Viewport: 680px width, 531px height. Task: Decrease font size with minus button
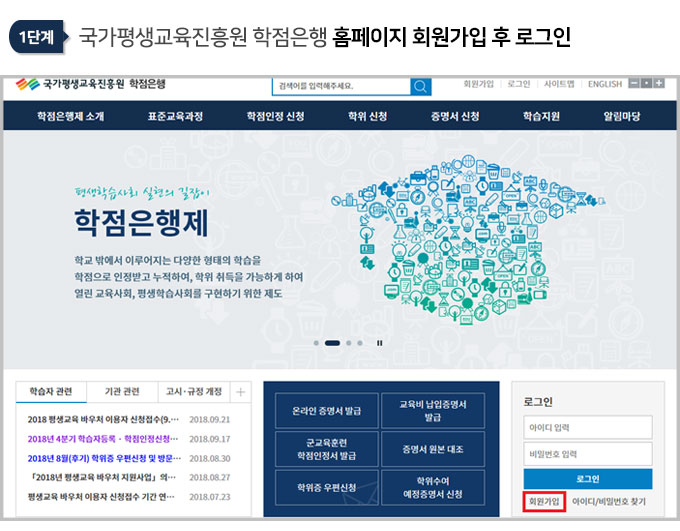point(634,83)
